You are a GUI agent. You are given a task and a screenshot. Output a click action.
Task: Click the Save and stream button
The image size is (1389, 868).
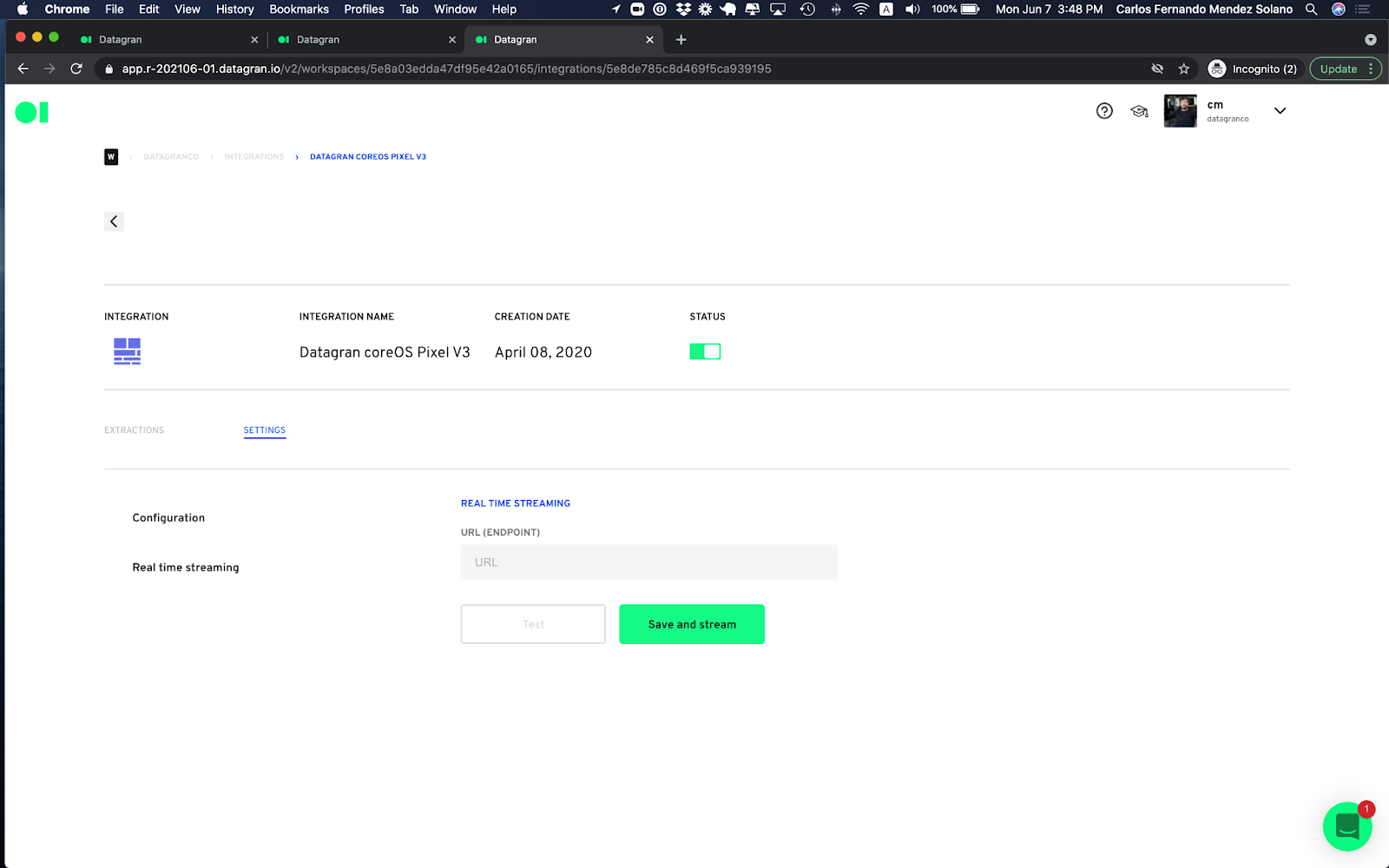point(692,624)
